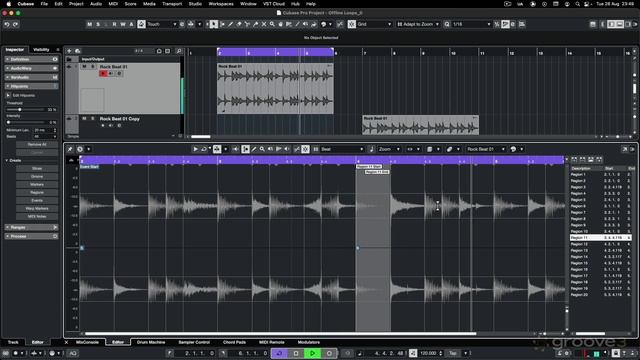
Task: Open the Zoom dropdown in Sample Editor
Action: click(389, 149)
